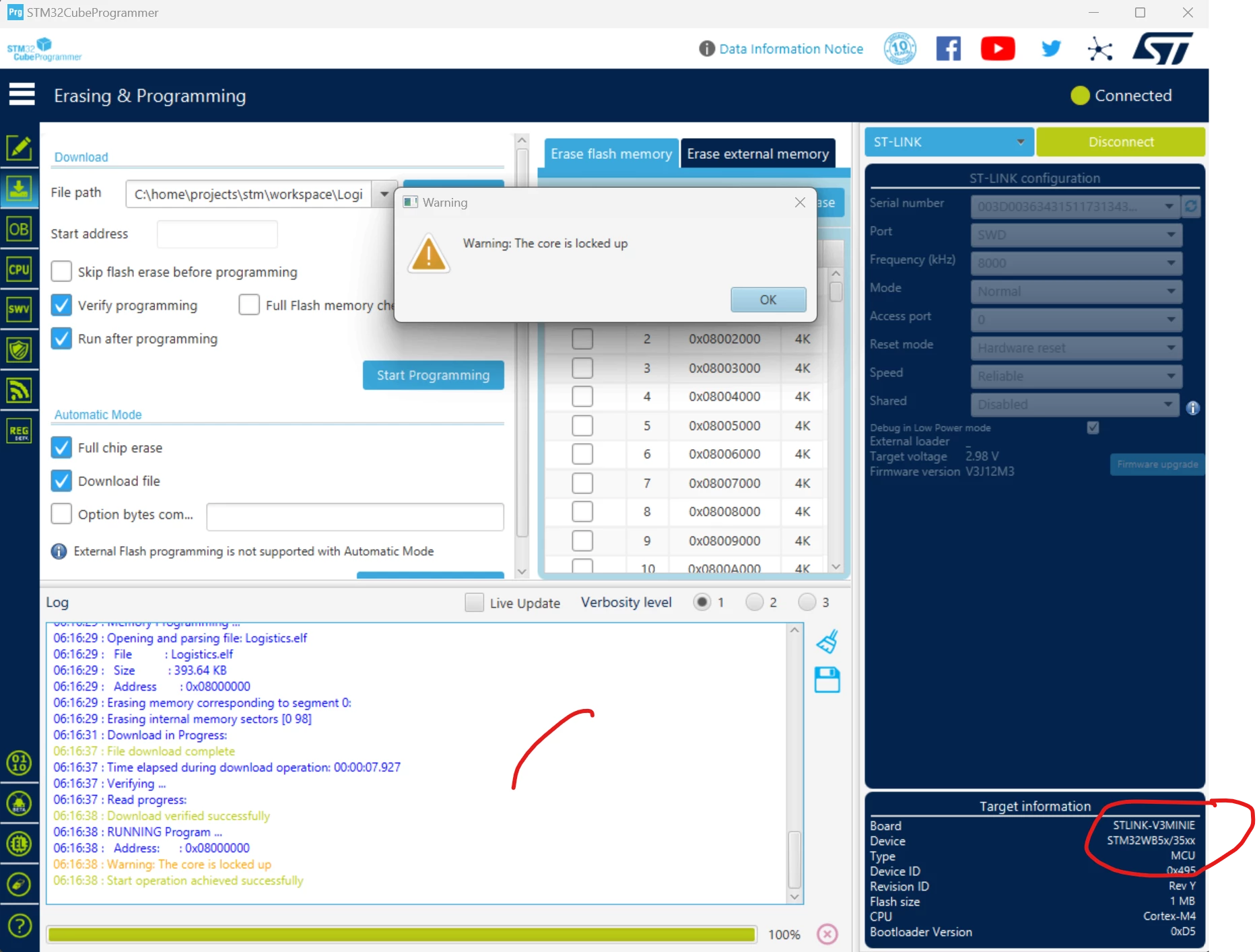Open the Access port dropdown
Image resolution: width=1257 pixels, height=952 pixels.
click(x=1075, y=319)
